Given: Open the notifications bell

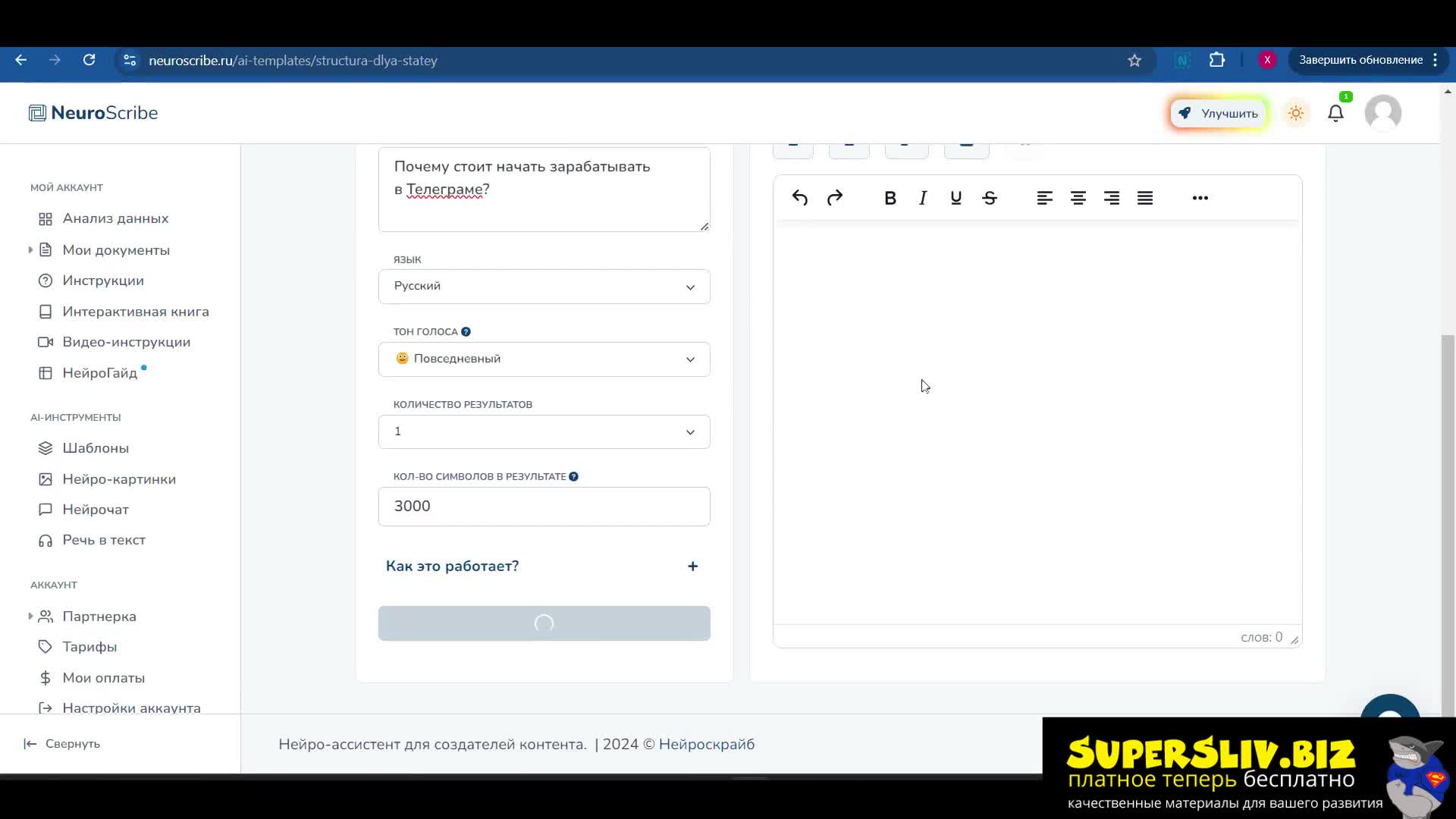Looking at the screenshot, I should click(x=1335, y=113).
